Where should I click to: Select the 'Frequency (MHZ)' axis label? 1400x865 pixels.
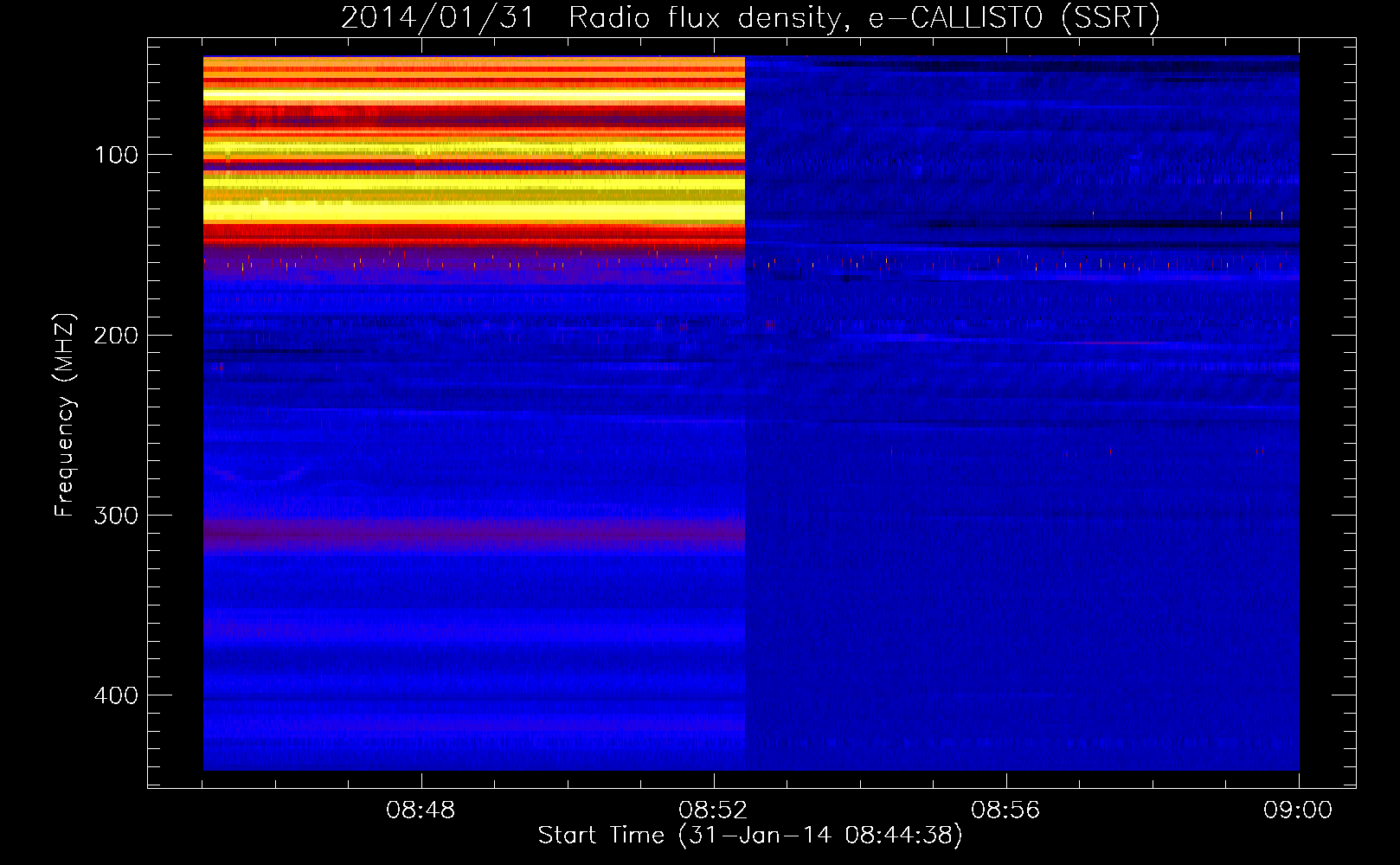tap(65, 415)
